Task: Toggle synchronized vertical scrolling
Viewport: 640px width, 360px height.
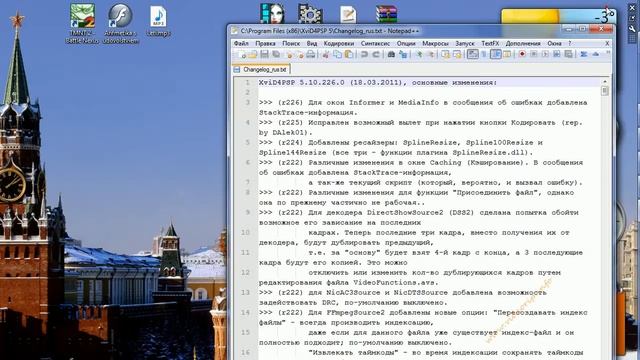Action: pos(446,54)
